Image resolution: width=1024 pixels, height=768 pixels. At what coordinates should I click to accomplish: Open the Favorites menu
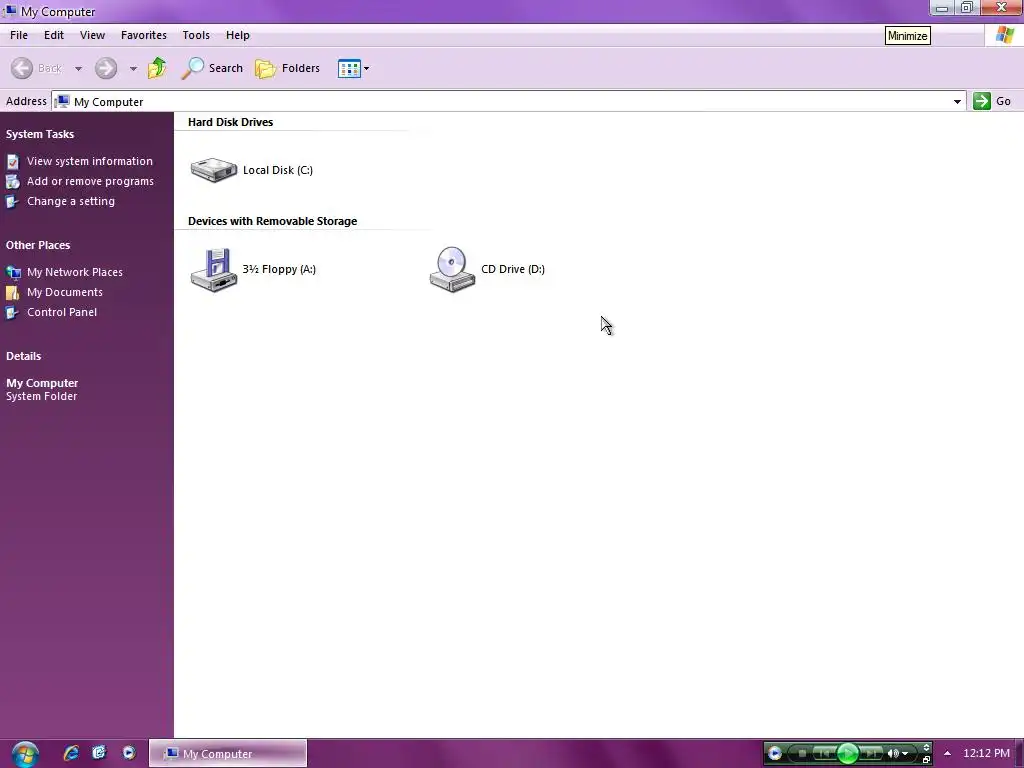(144, 35)
